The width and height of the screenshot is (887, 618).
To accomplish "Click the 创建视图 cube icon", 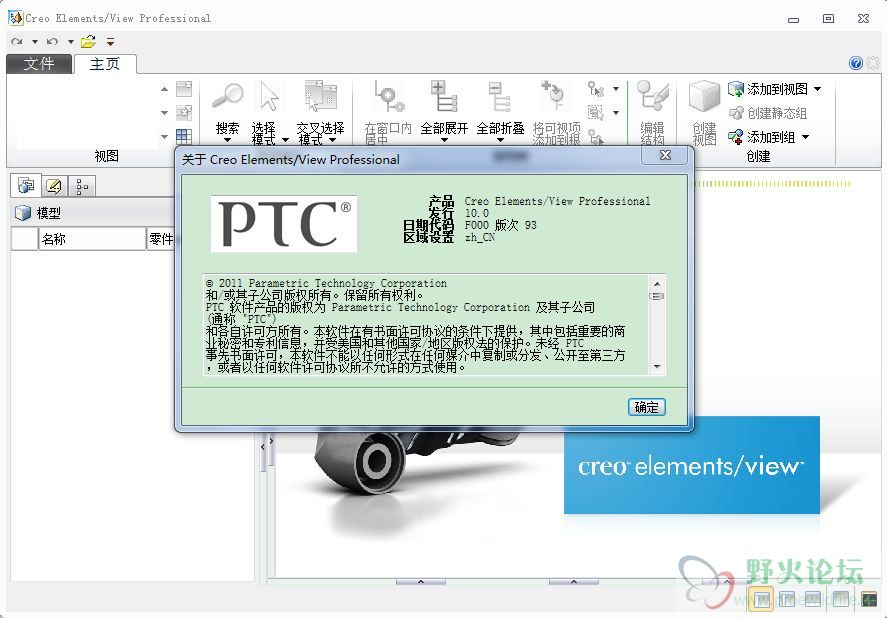I will [704, 96].
